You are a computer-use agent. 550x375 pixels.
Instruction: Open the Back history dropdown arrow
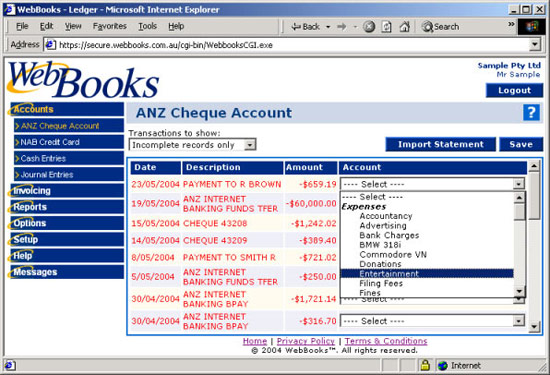(x=328, y=27)
